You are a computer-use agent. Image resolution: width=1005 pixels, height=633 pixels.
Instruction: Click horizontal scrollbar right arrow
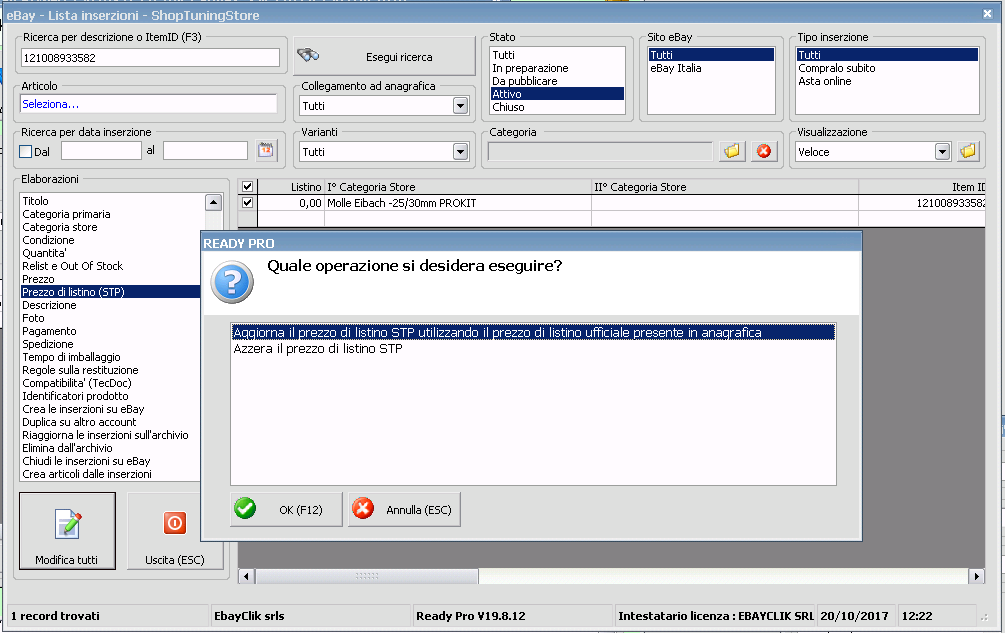[x=976, y=576]
